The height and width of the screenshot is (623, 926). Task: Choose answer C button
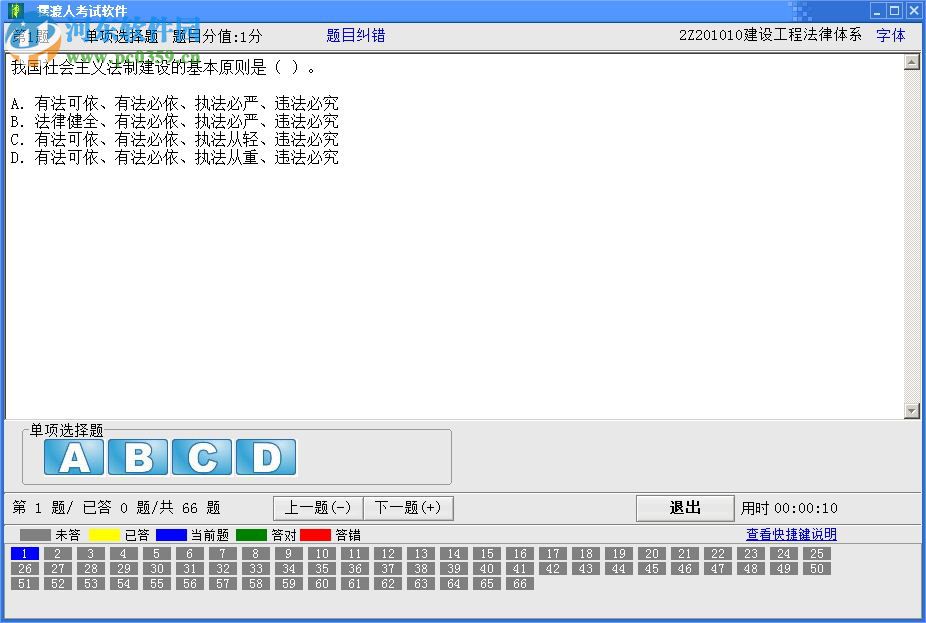pyautogui.click(x=202, y=457)
